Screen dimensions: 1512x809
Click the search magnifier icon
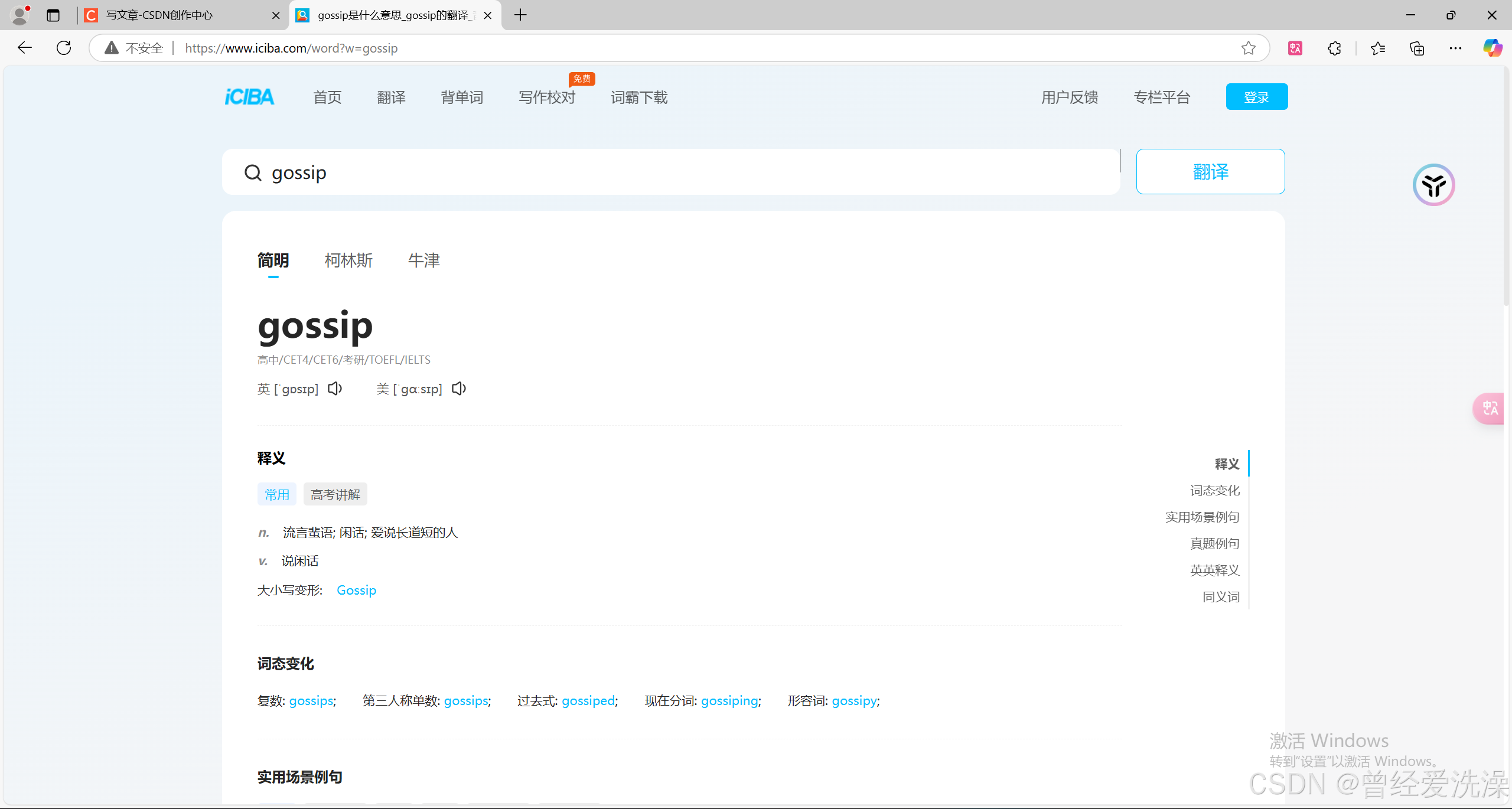tap(253, 172)
